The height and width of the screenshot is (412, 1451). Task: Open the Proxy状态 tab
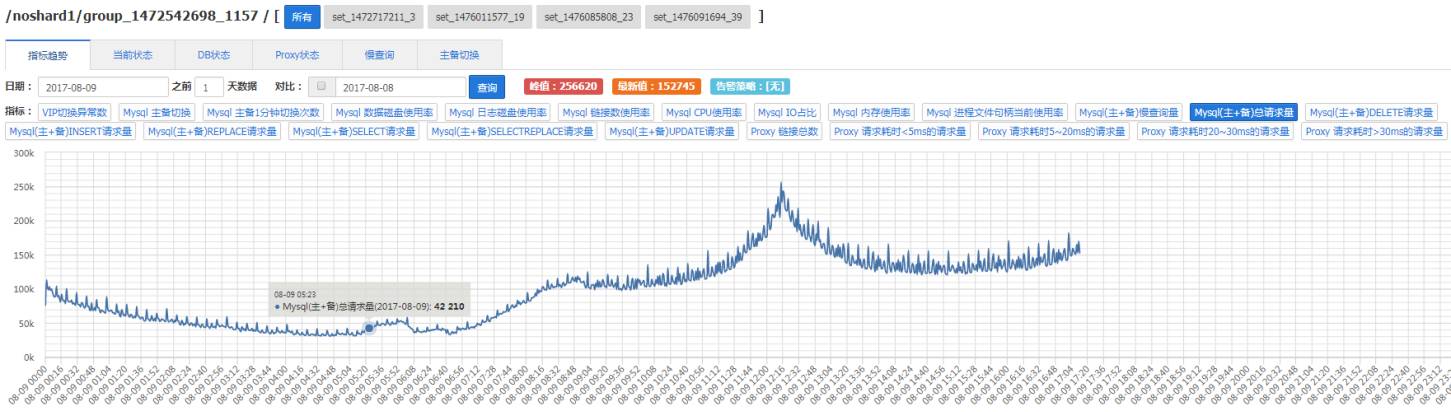[297, 55]
